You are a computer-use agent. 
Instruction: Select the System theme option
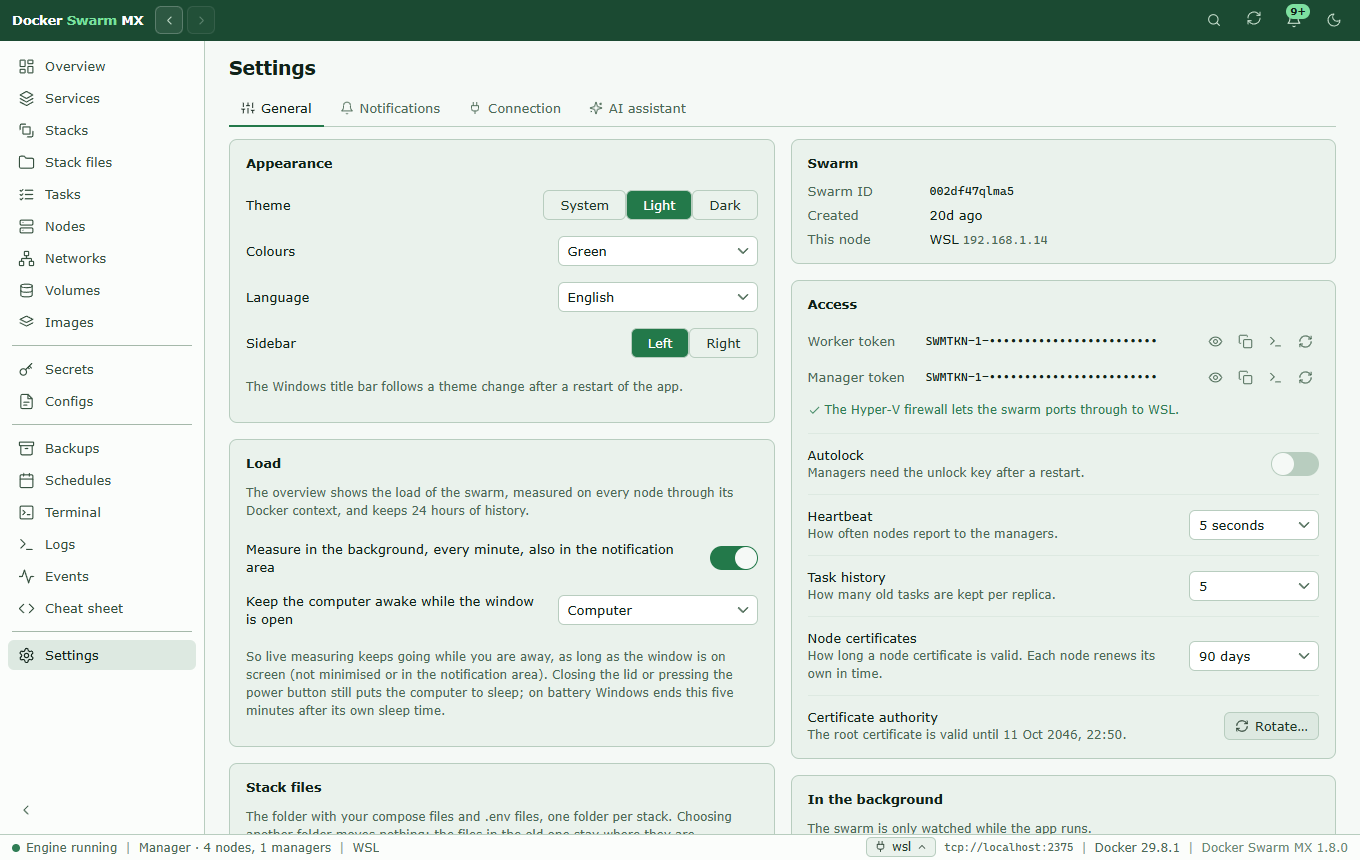click(x=584, y=205)
